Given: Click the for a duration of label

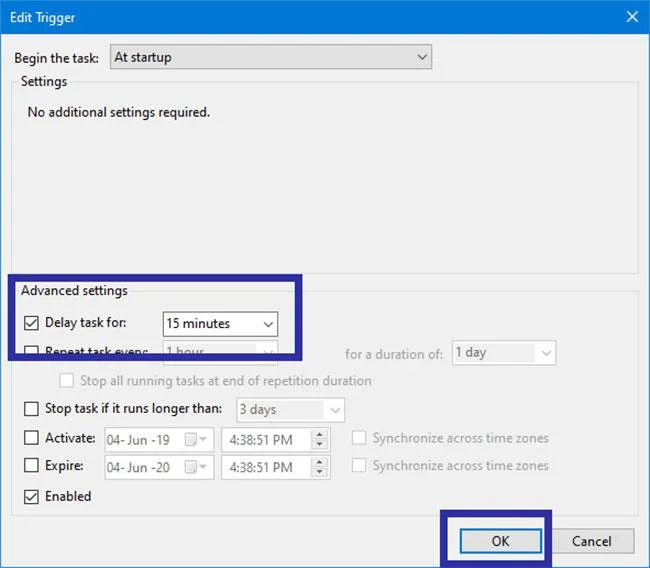Looking at the screenshot, I should [x=394, y=354].
